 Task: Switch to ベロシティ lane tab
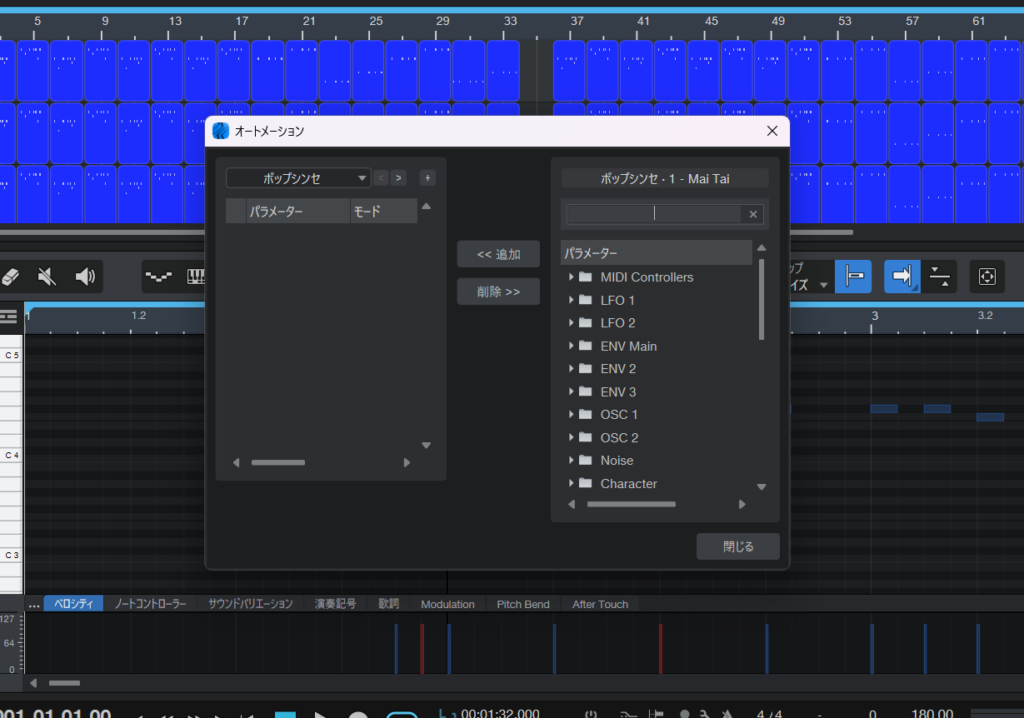[x=74, y=604]
